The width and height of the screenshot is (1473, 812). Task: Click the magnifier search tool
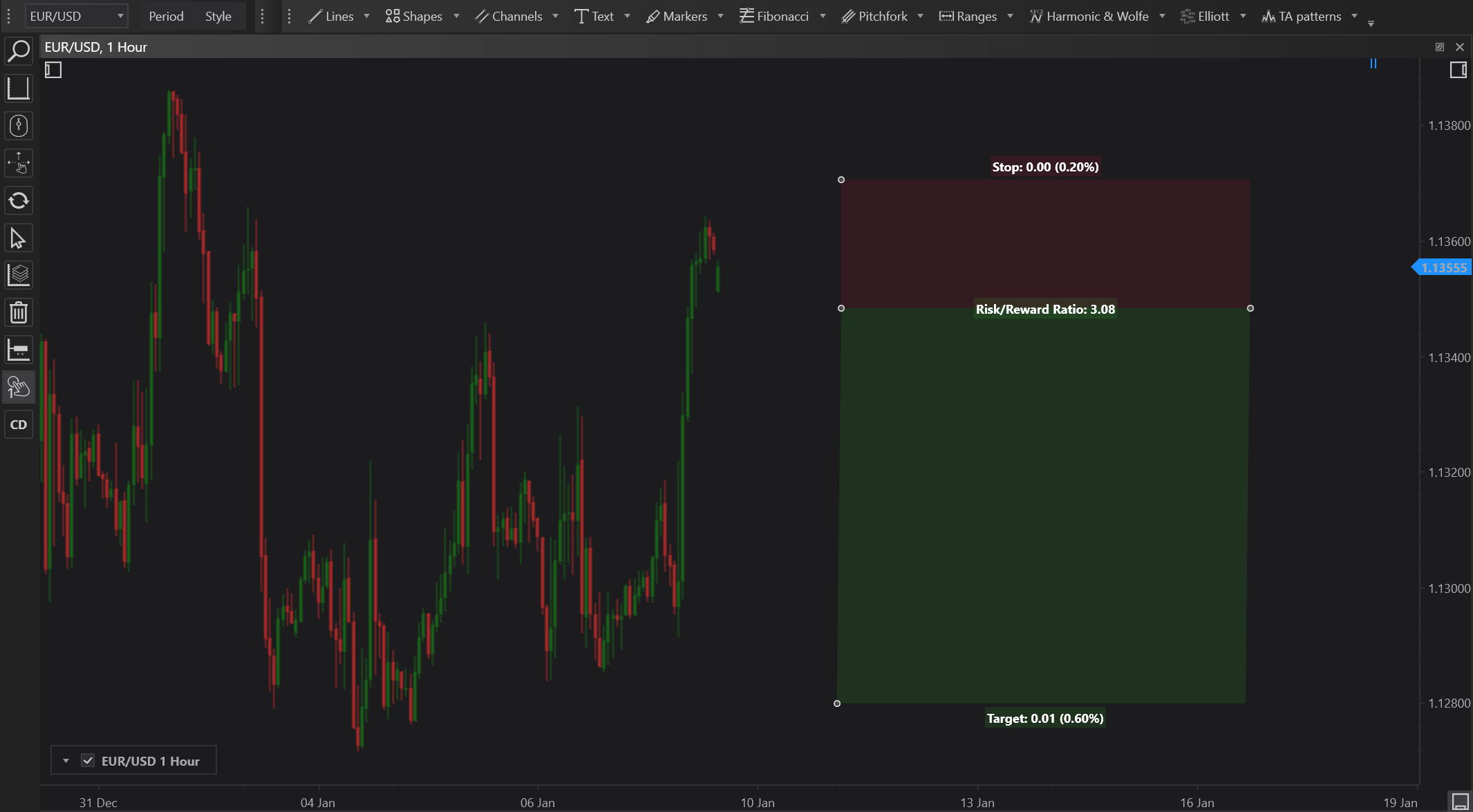click(x=19, y=50)
